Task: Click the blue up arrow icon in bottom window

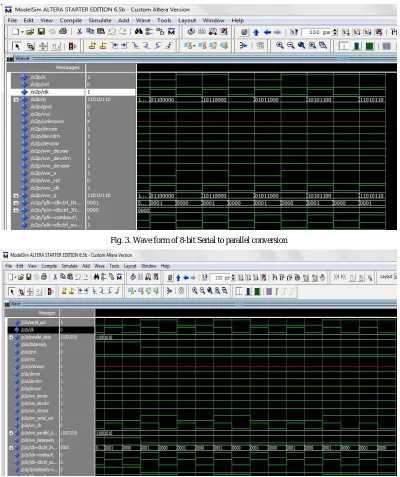Action: (x=178, y=277)
